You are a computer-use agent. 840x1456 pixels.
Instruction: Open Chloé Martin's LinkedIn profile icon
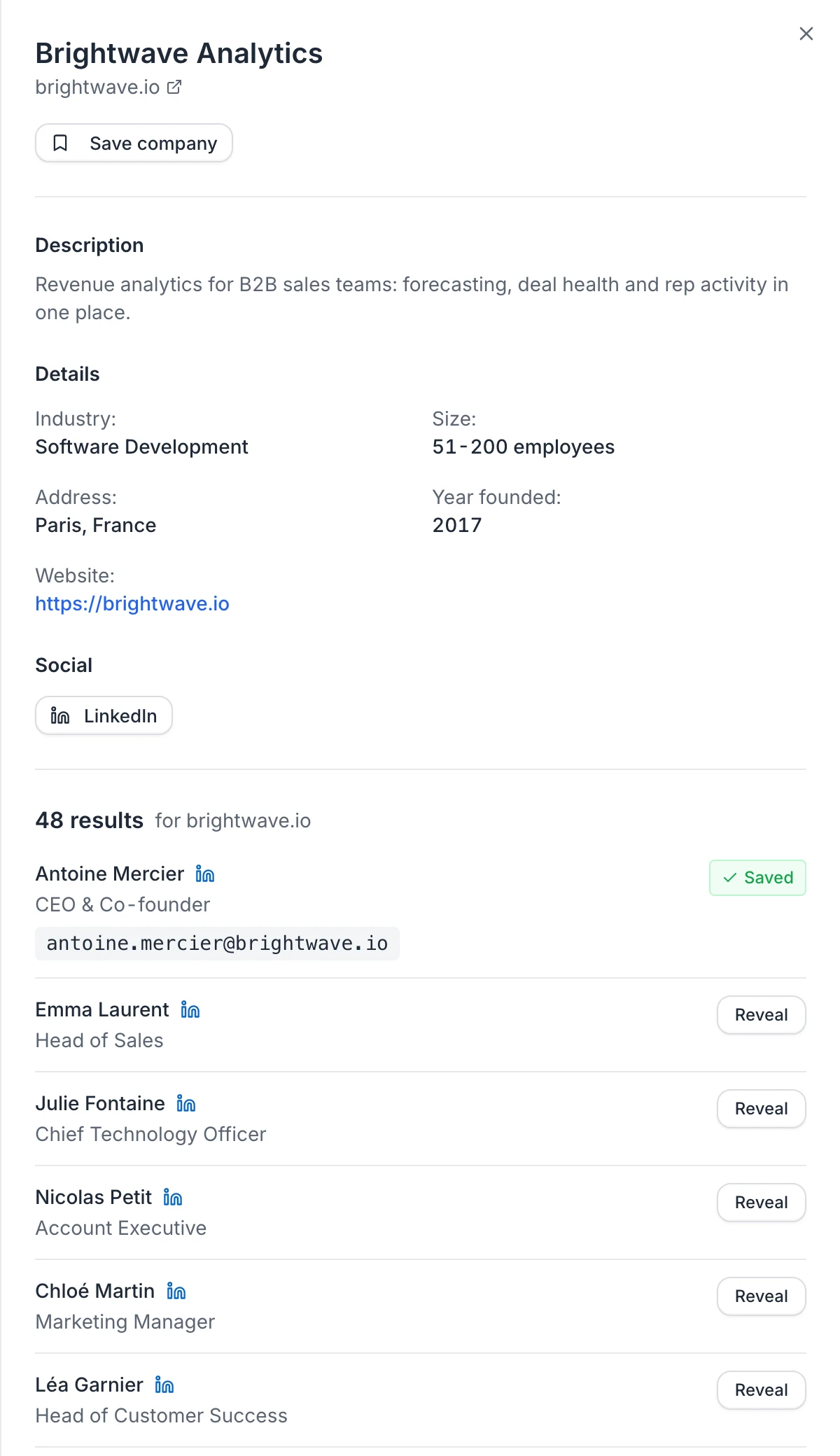(176, 1291)
